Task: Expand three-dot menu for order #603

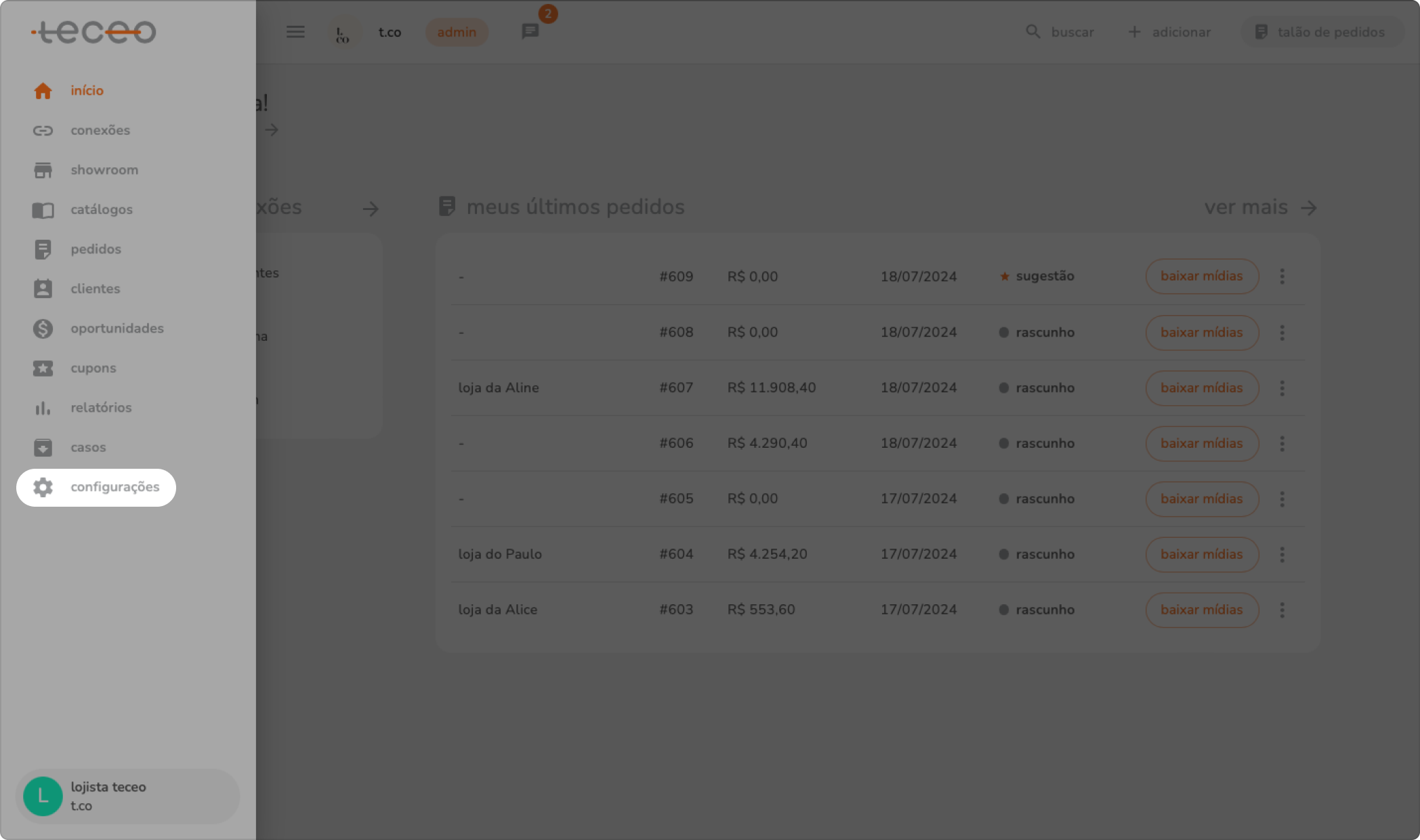Action: (x=1282, y=610)
